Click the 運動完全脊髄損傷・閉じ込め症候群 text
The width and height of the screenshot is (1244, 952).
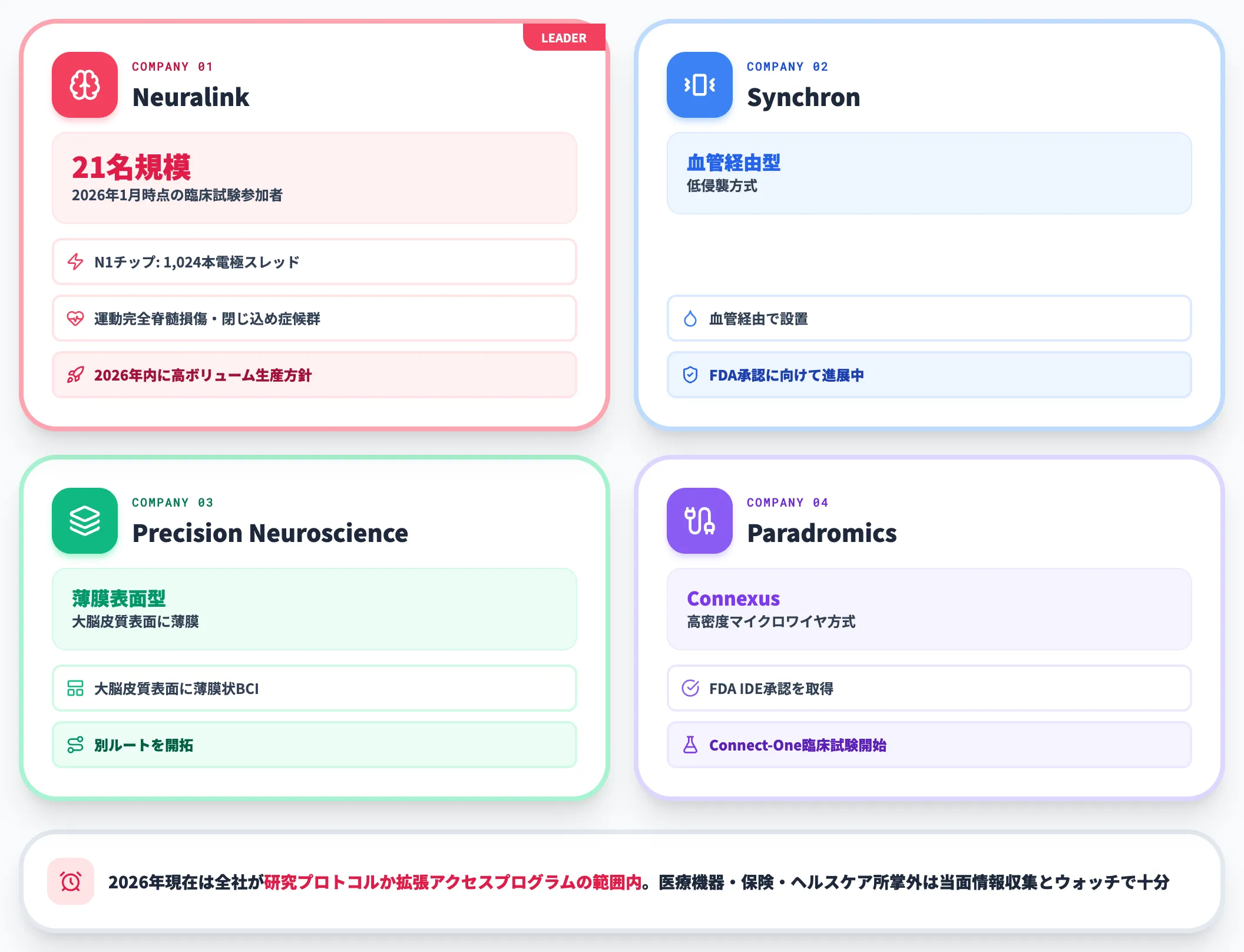[207, 319]
